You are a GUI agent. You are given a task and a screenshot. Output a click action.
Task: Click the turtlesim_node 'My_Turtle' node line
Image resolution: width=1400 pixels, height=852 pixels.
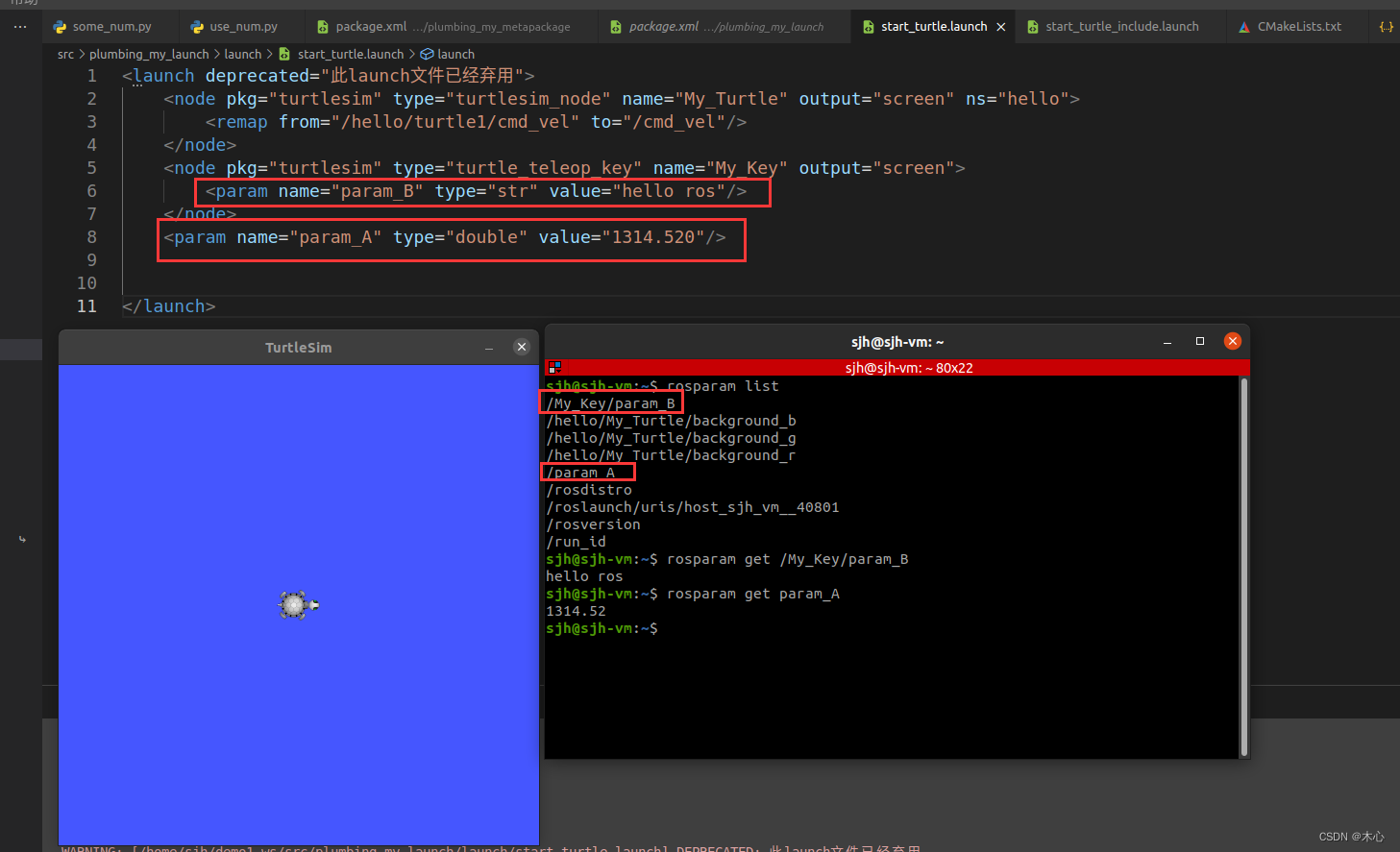(622, 99)
